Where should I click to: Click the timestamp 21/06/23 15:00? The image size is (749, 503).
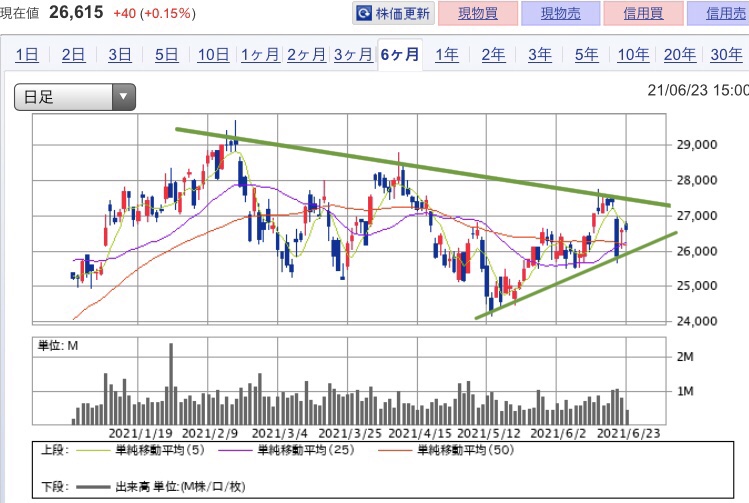[698, 90]
